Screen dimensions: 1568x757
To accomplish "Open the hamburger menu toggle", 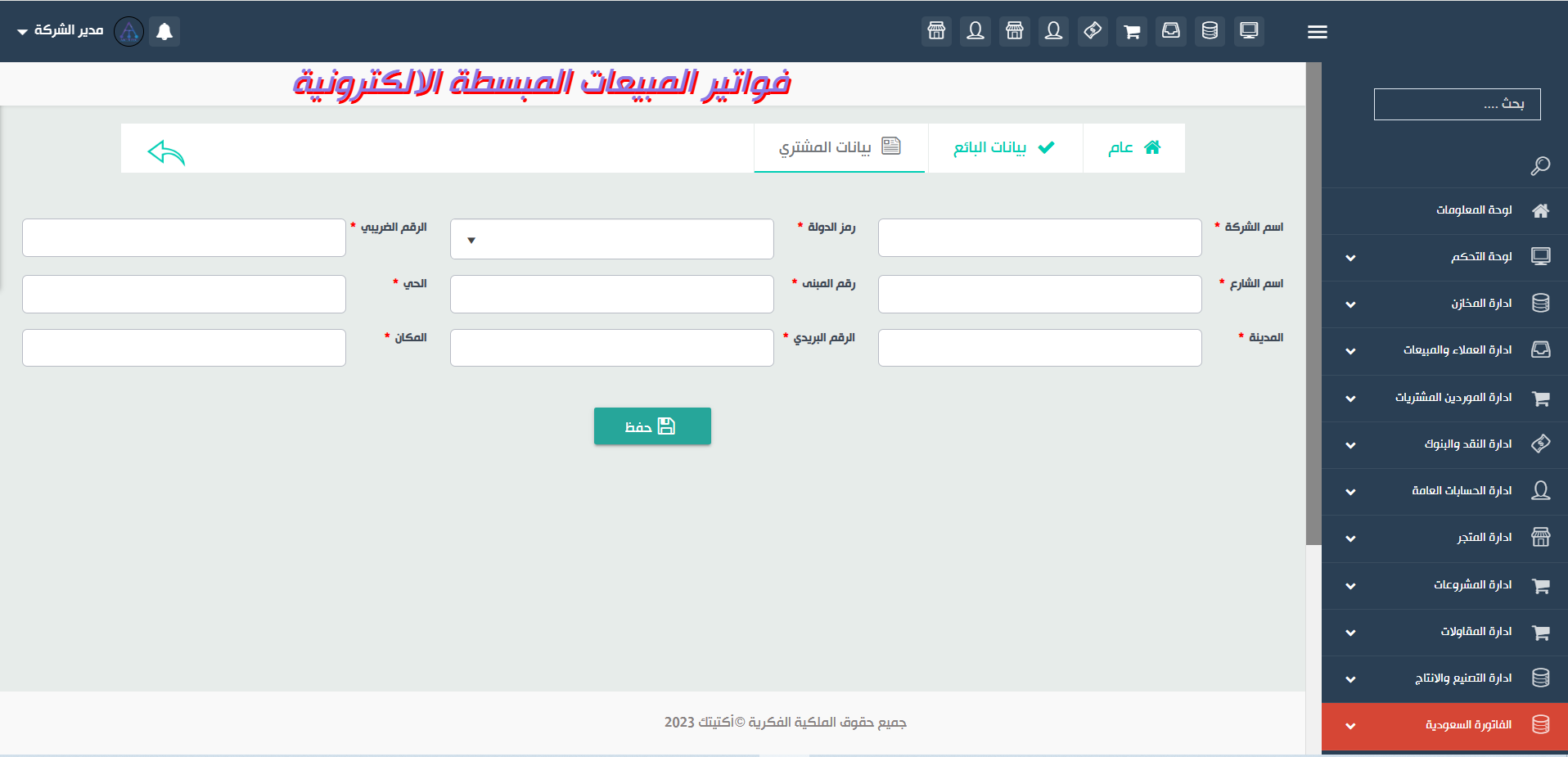I will 1317,32.
